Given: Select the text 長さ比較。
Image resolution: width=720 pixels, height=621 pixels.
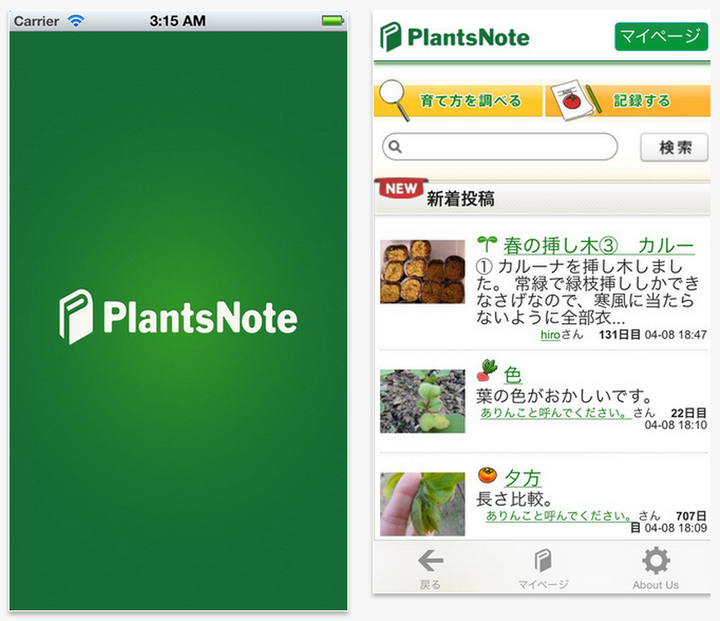Looking at the screenshot, I should (514, 499).
